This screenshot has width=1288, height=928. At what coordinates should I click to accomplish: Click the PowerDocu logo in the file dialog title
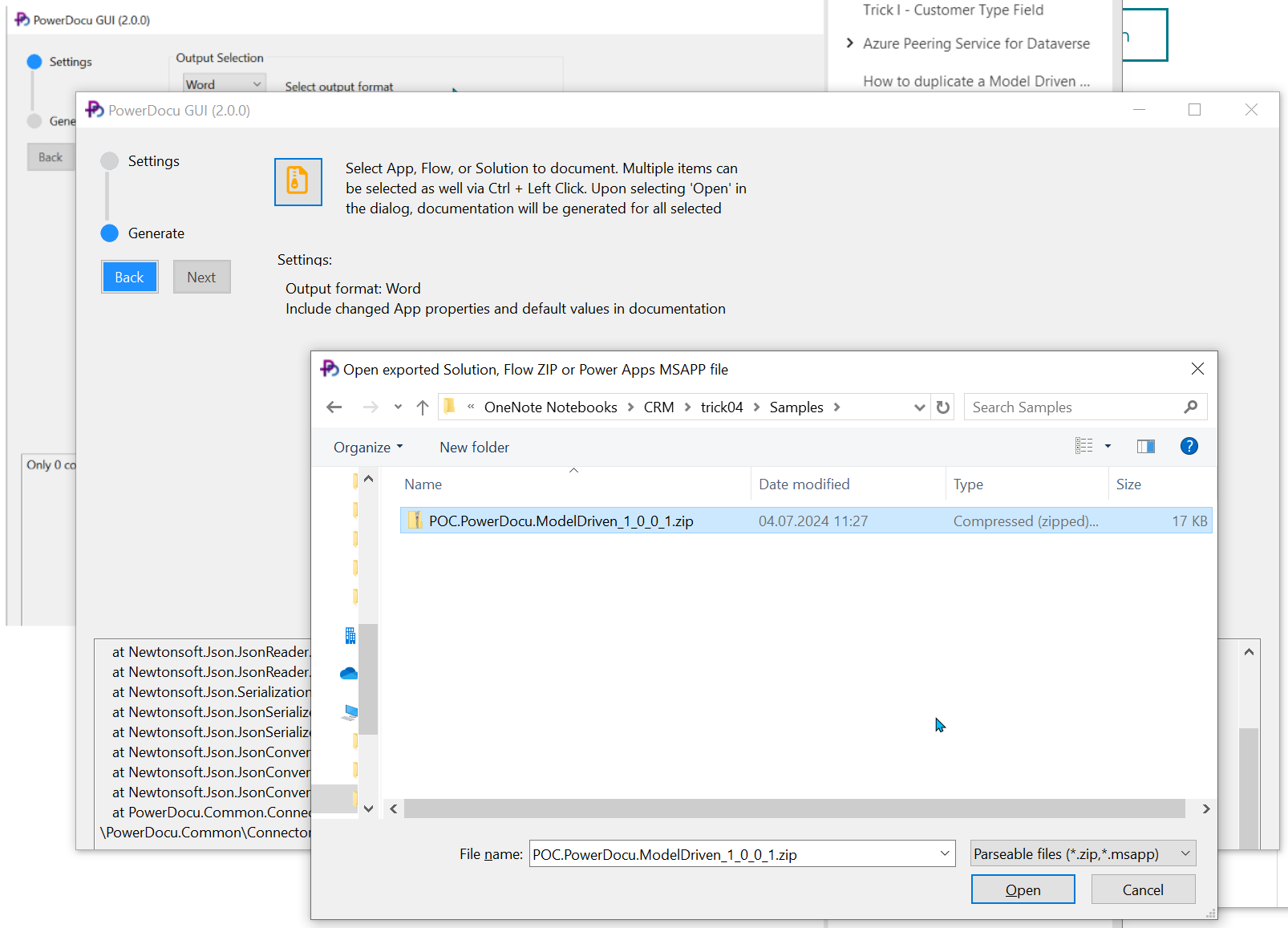pos(329,369)
